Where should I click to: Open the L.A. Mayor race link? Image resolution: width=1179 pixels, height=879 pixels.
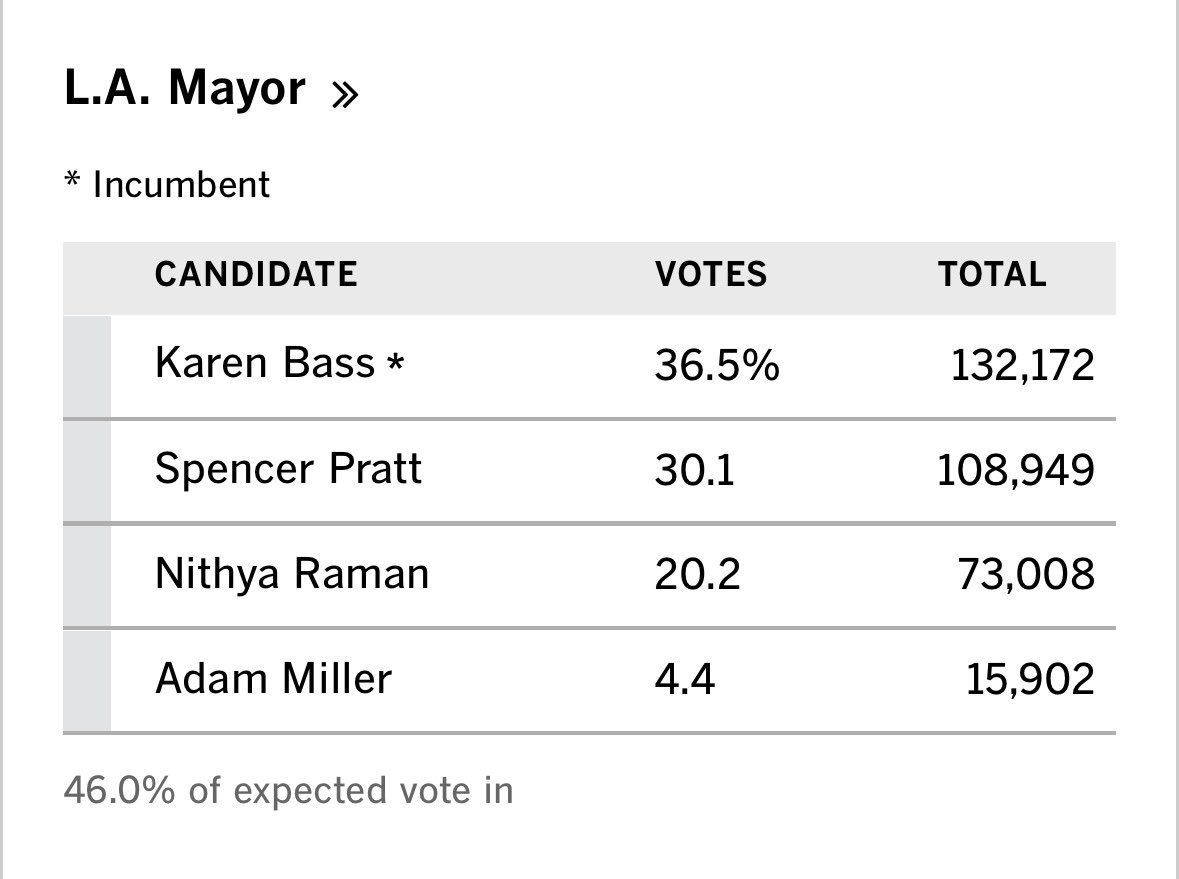(185, 88)
